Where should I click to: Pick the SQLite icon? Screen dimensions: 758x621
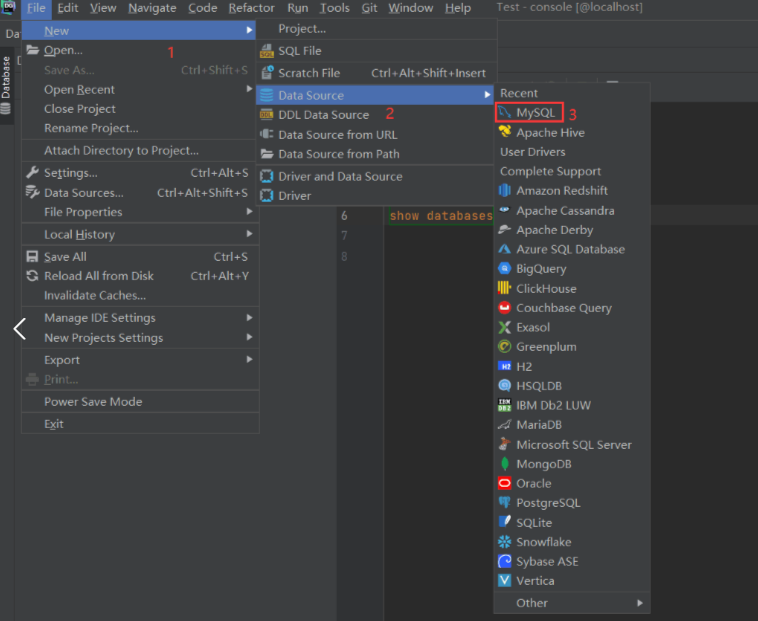[504, 522]
